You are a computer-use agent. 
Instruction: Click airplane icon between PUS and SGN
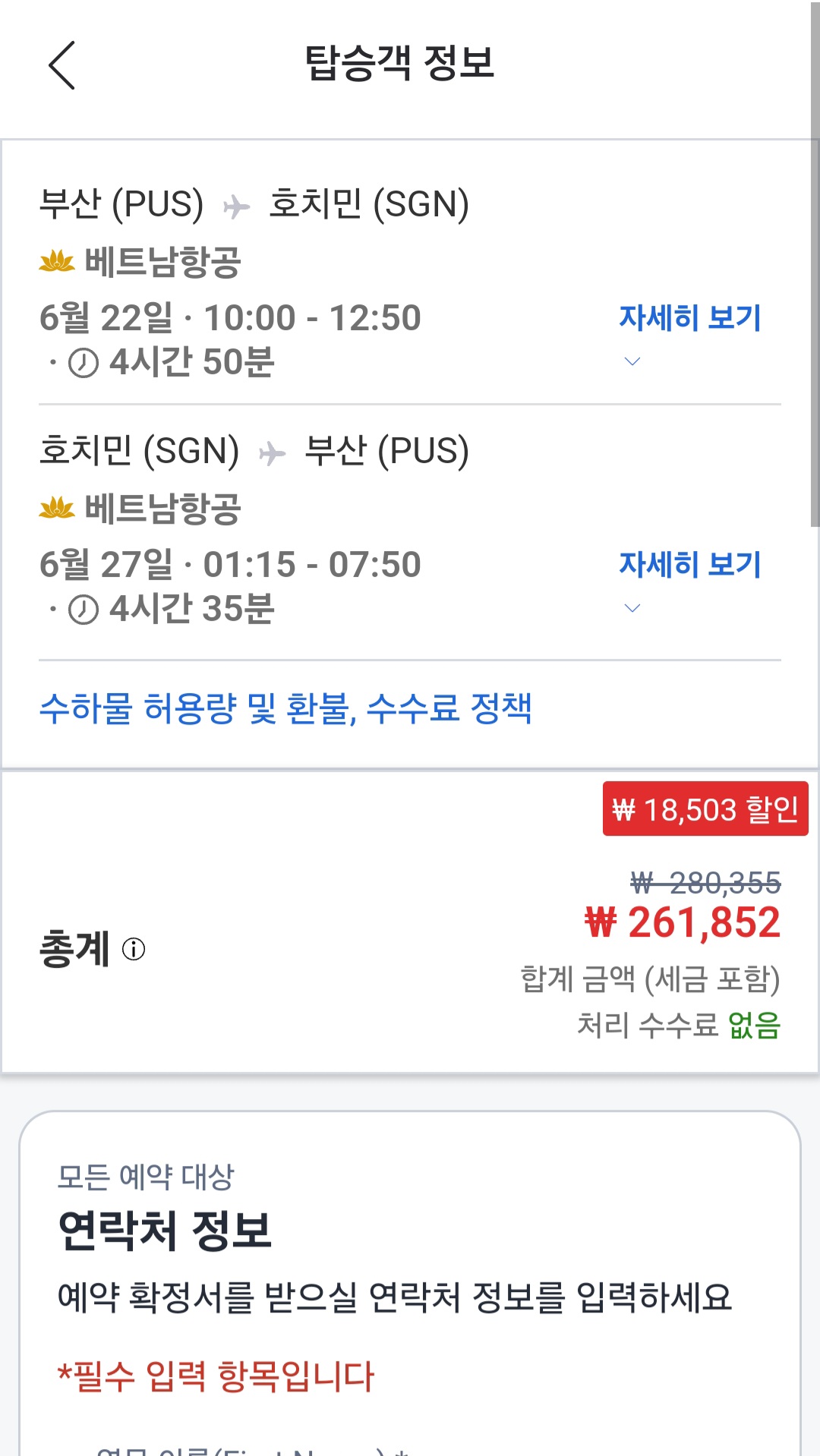(236, 206)
